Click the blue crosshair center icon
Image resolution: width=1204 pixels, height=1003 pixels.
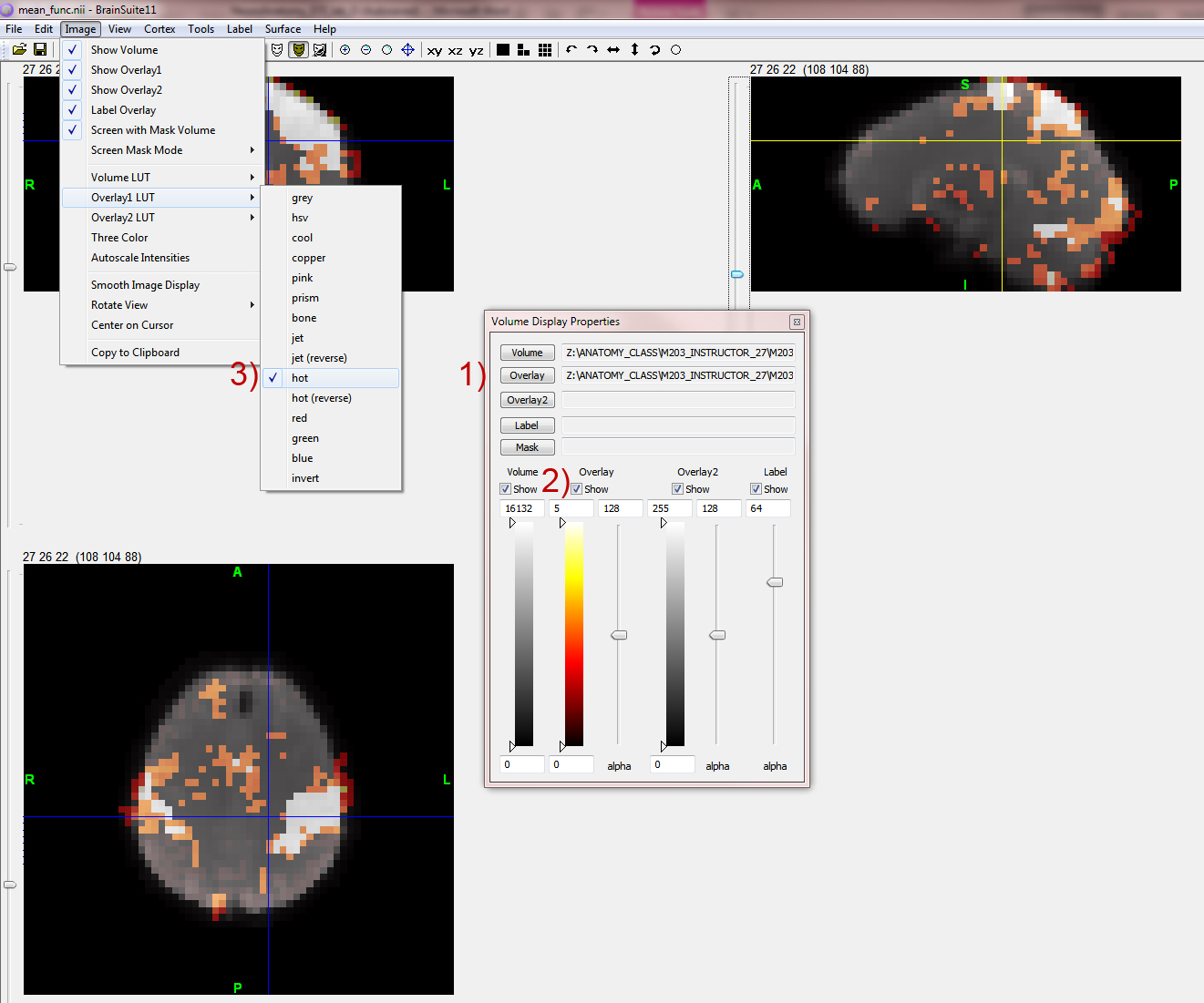(x=407, y=50)
